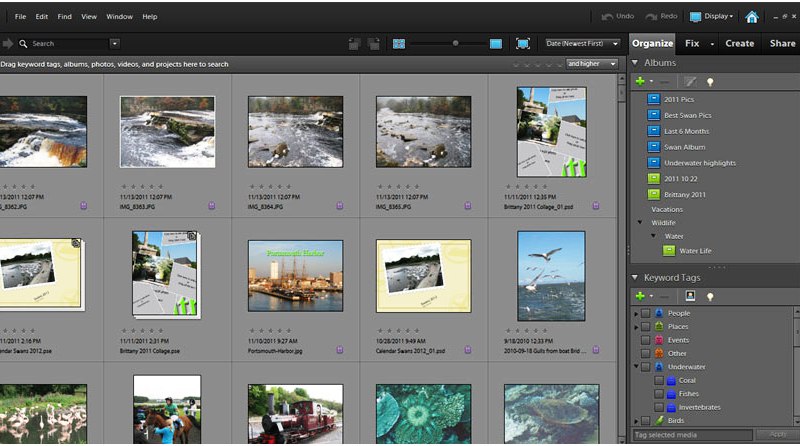Open the Brittany 2011 album
Viewport: 800px width, 446px height.
[684, 194]
